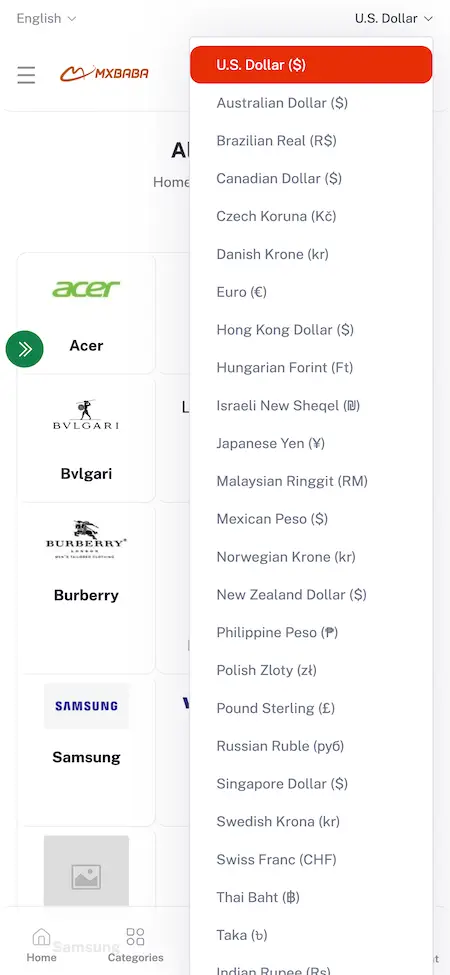Screen dimensions: 450x975
Task: Open the Acer brand logo
Action: point(86,289)
